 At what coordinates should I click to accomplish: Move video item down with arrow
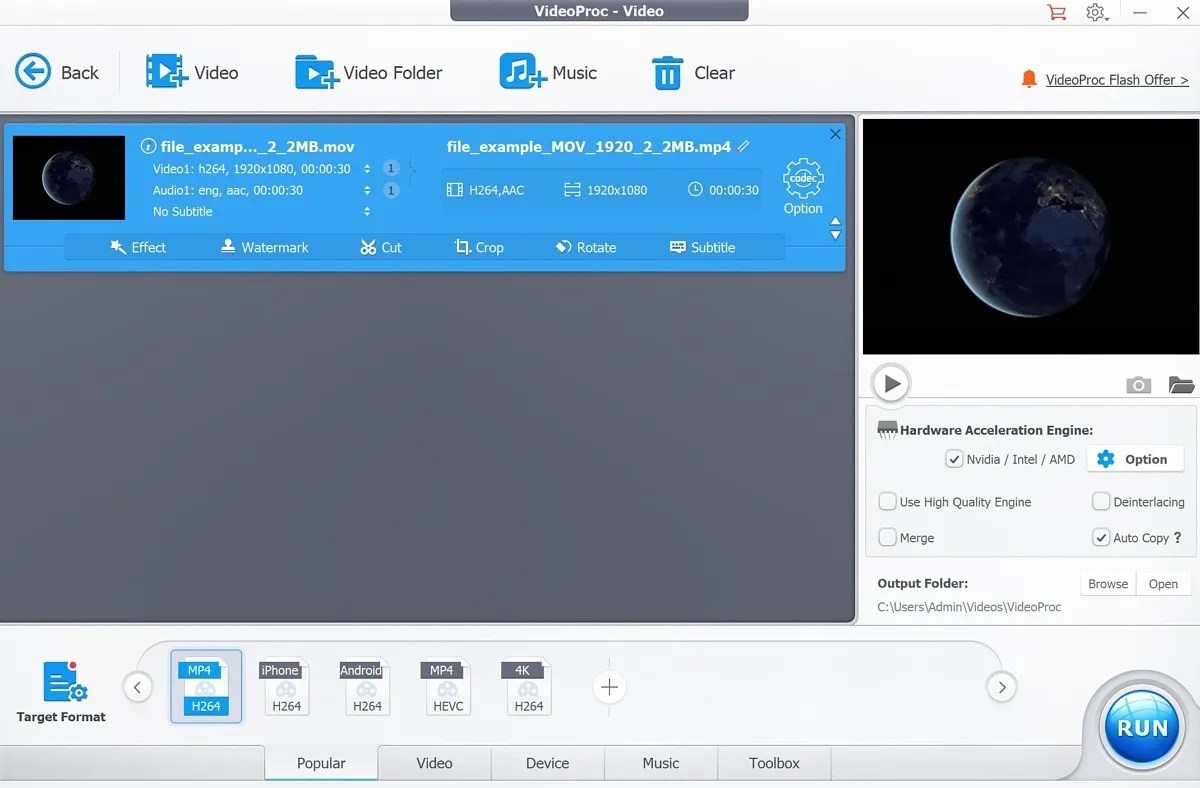click(x=836, y=236)
